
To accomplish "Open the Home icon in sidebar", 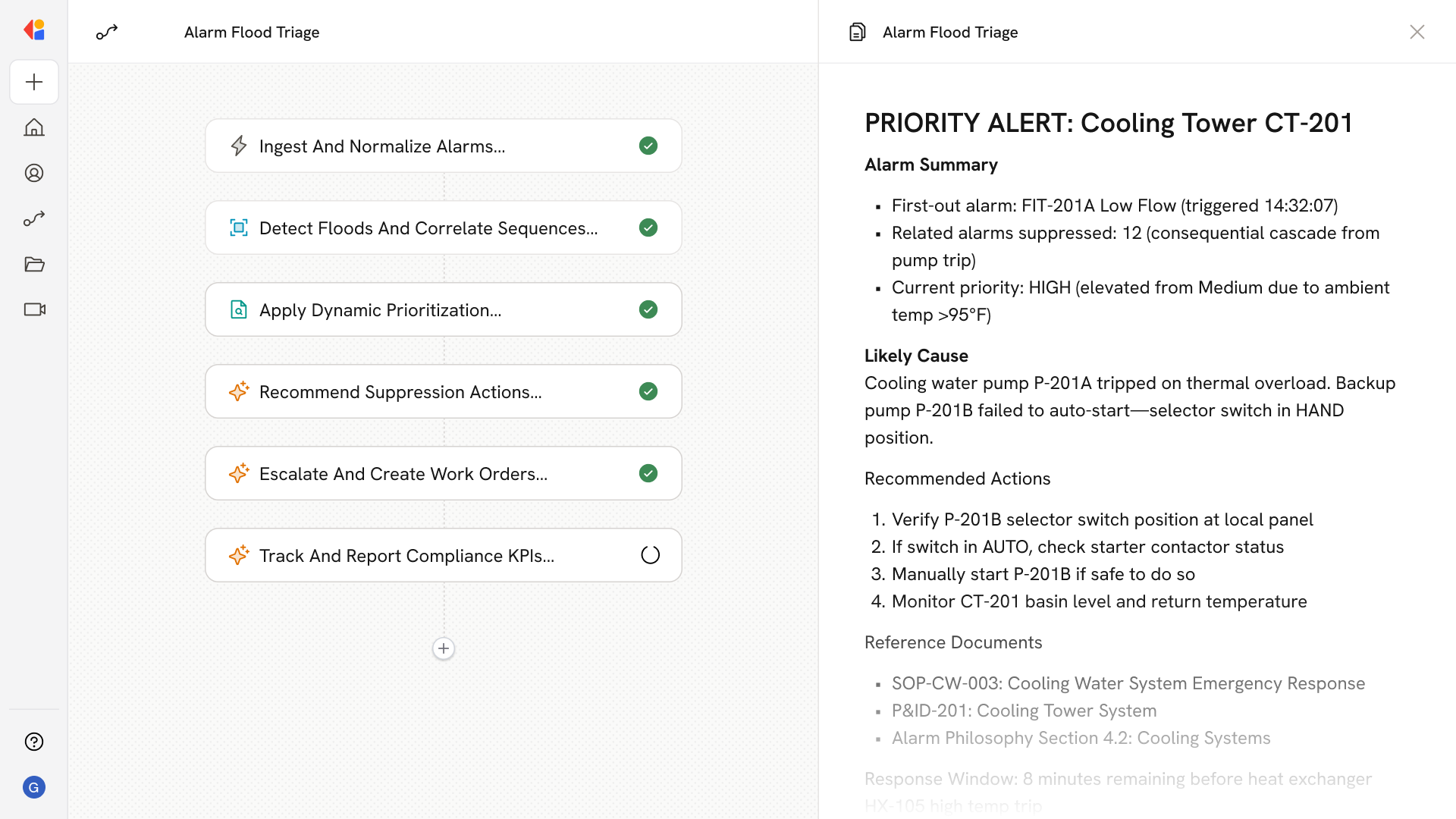I will tap(34, 127).
